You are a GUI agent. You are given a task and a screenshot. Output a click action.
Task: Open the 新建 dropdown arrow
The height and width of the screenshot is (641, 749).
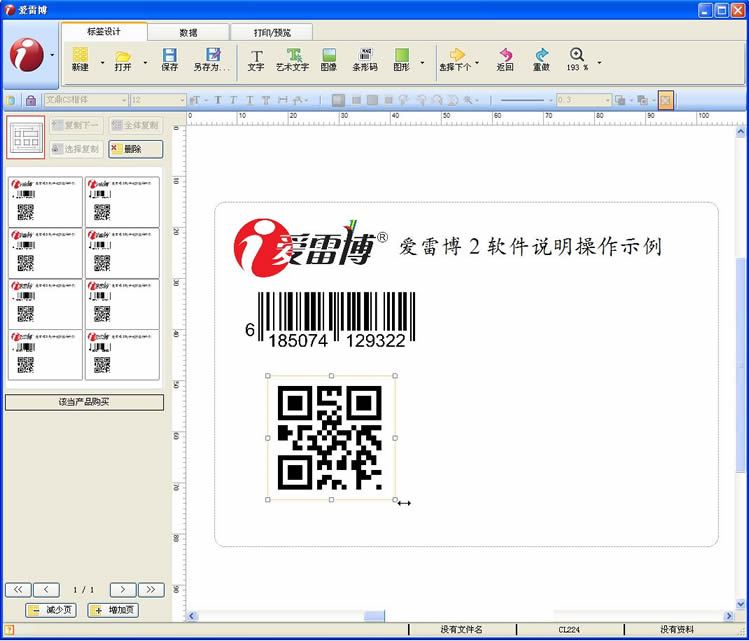[x=102, y=62]
